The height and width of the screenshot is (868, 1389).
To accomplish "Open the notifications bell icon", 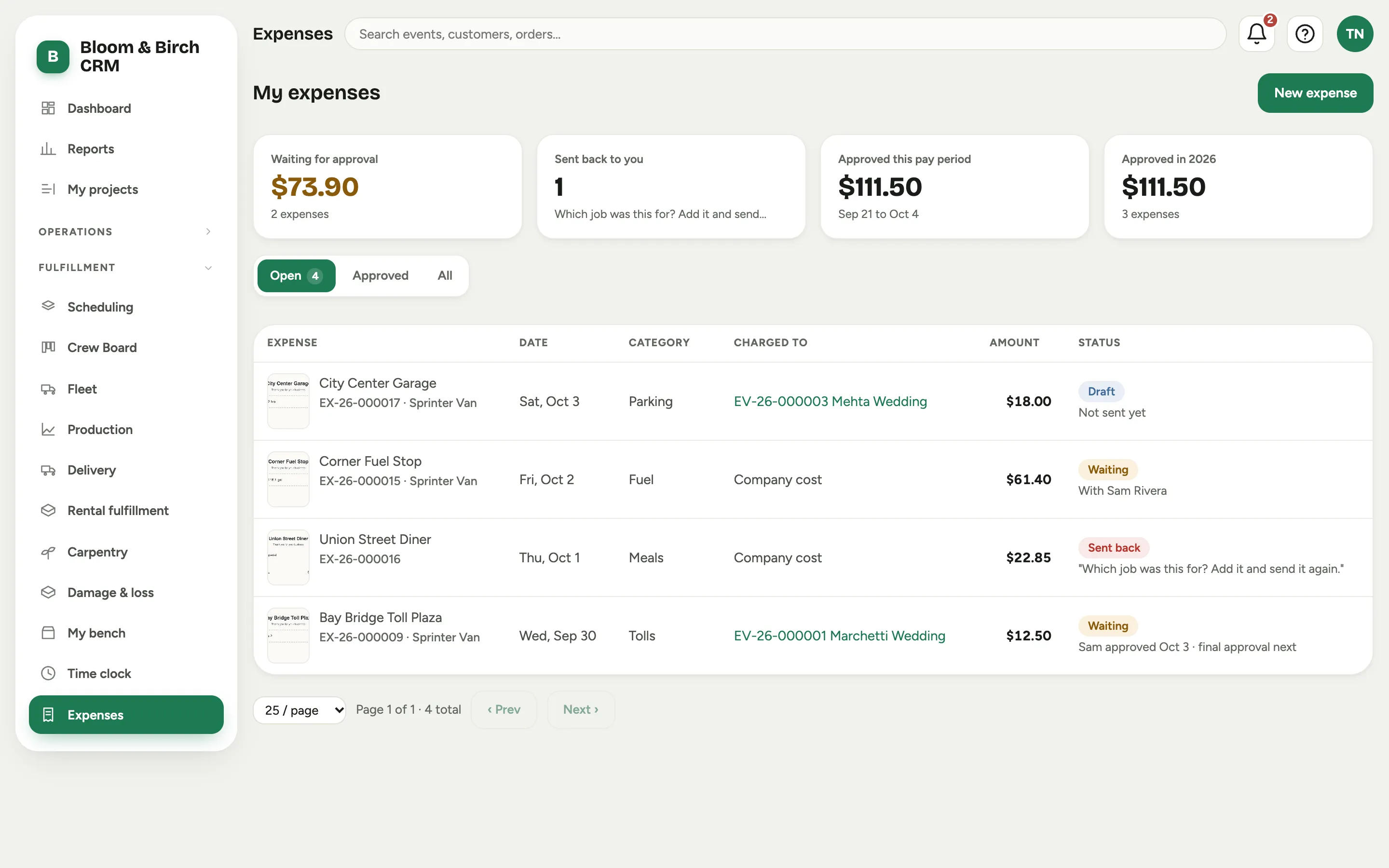I will 1256,34.
